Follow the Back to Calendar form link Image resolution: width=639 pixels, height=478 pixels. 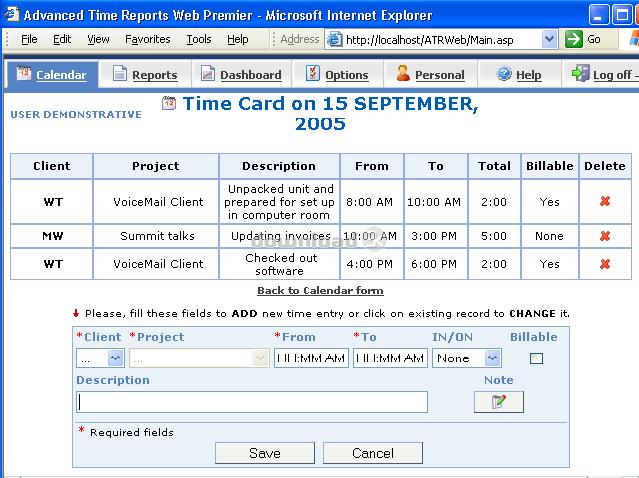(x=320, y=291)
